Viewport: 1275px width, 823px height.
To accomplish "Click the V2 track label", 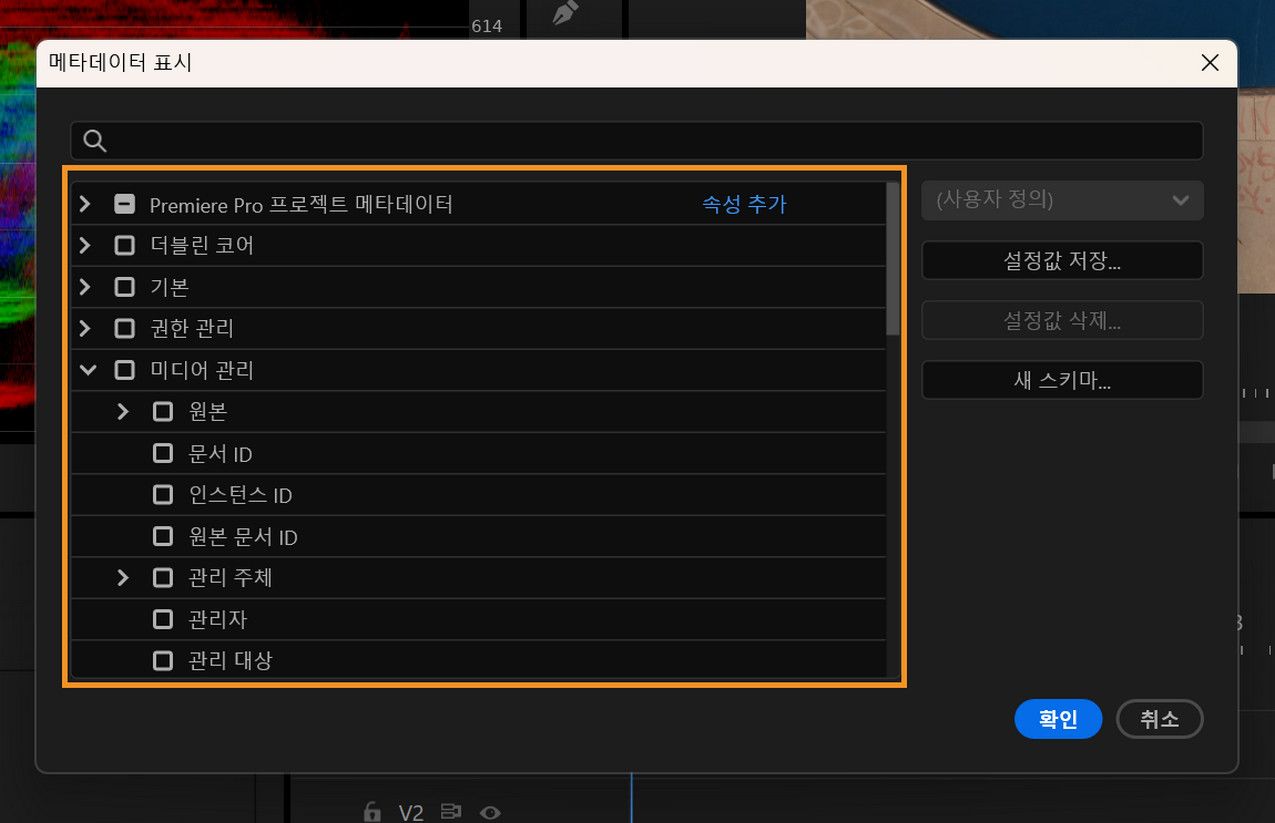I will [410, 812].
